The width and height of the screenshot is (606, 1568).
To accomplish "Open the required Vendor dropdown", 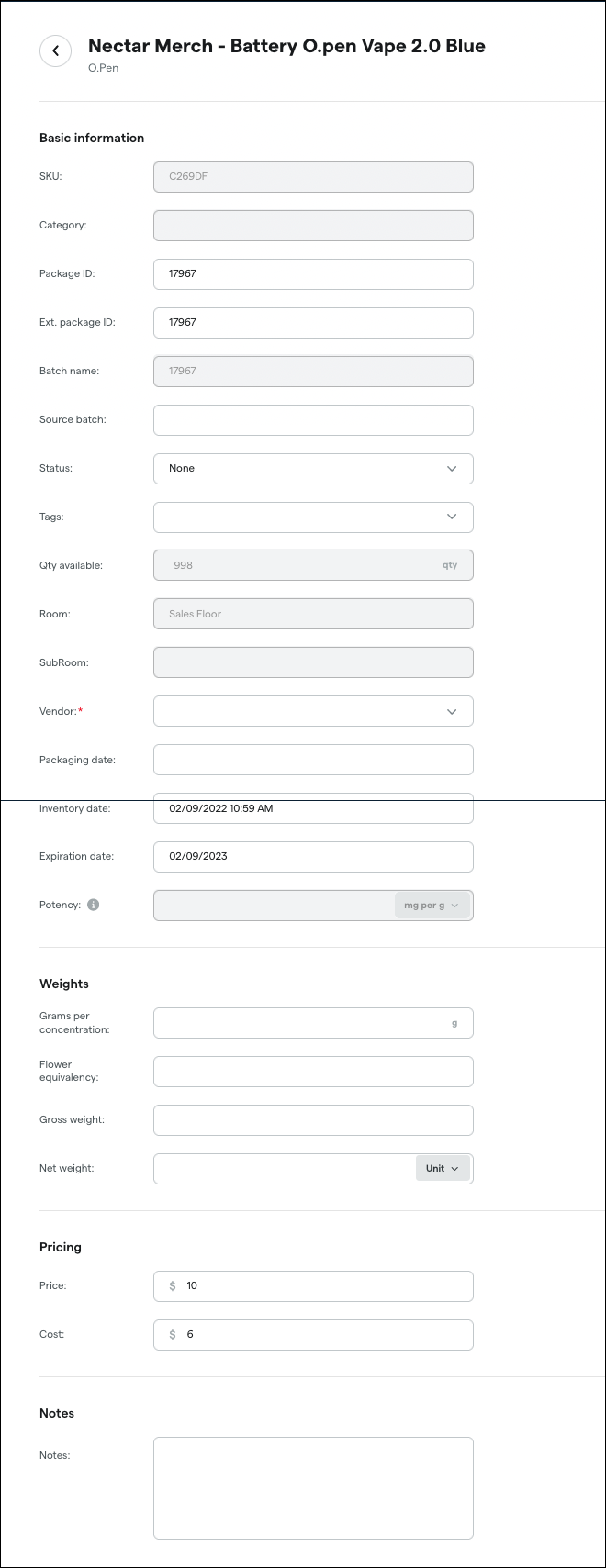I will (x=313, y=711).
